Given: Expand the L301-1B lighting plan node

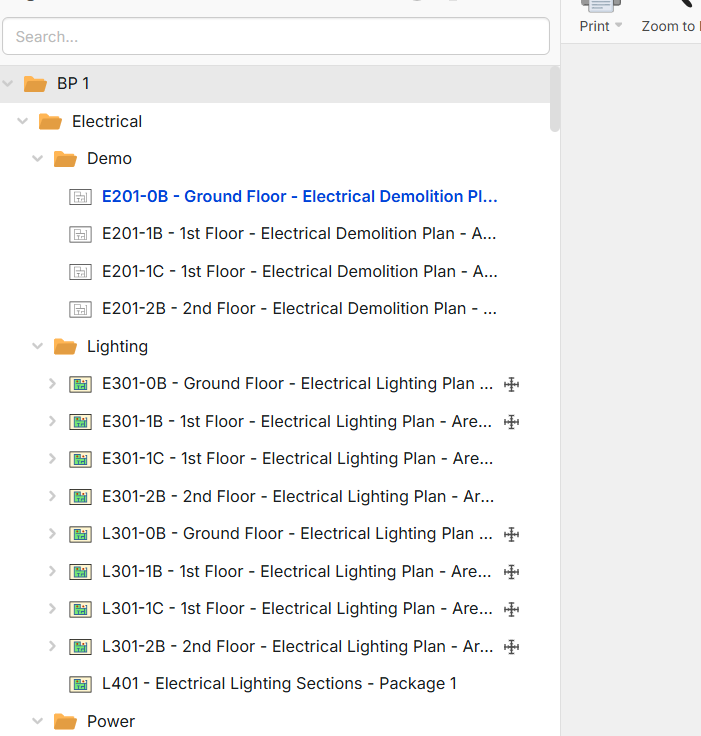Looking at the screenshot, I should click(x=53, y=572).
